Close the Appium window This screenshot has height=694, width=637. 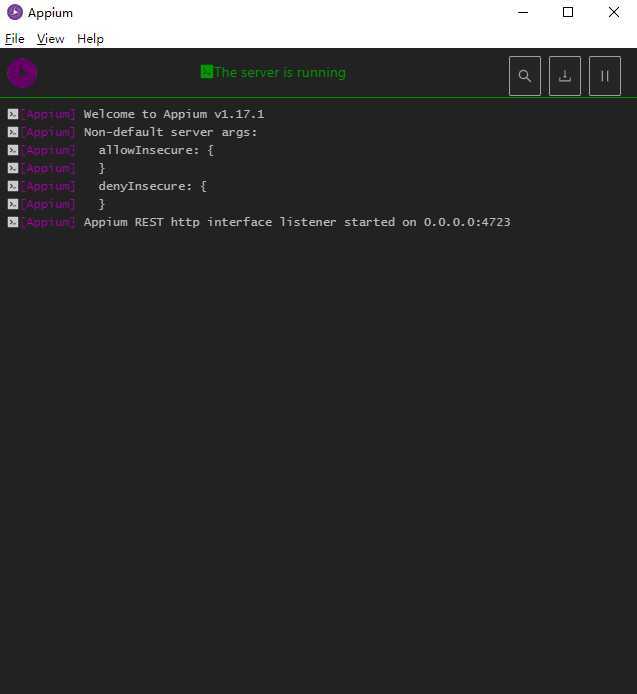(614, 12)
